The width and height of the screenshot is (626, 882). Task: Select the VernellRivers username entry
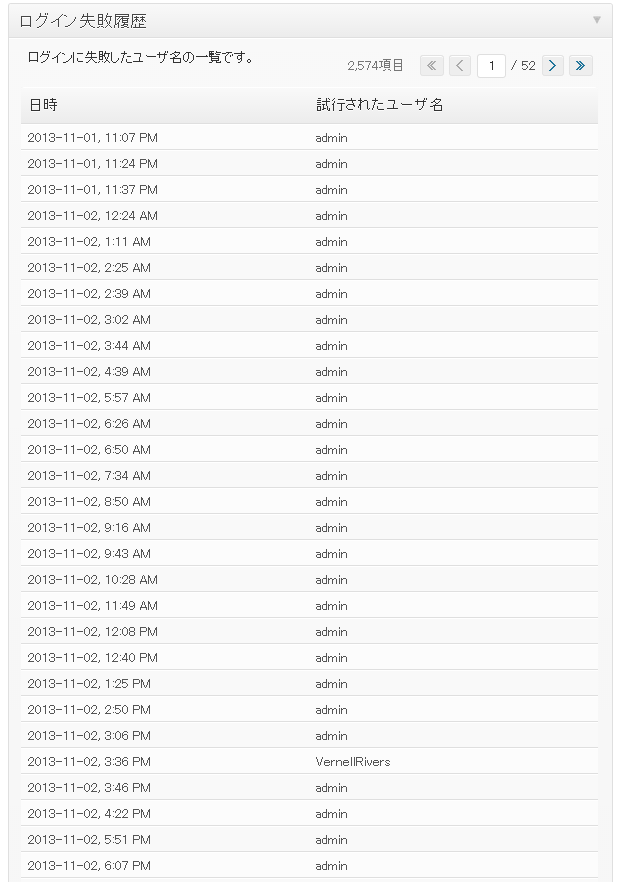(x=353, y=762)
